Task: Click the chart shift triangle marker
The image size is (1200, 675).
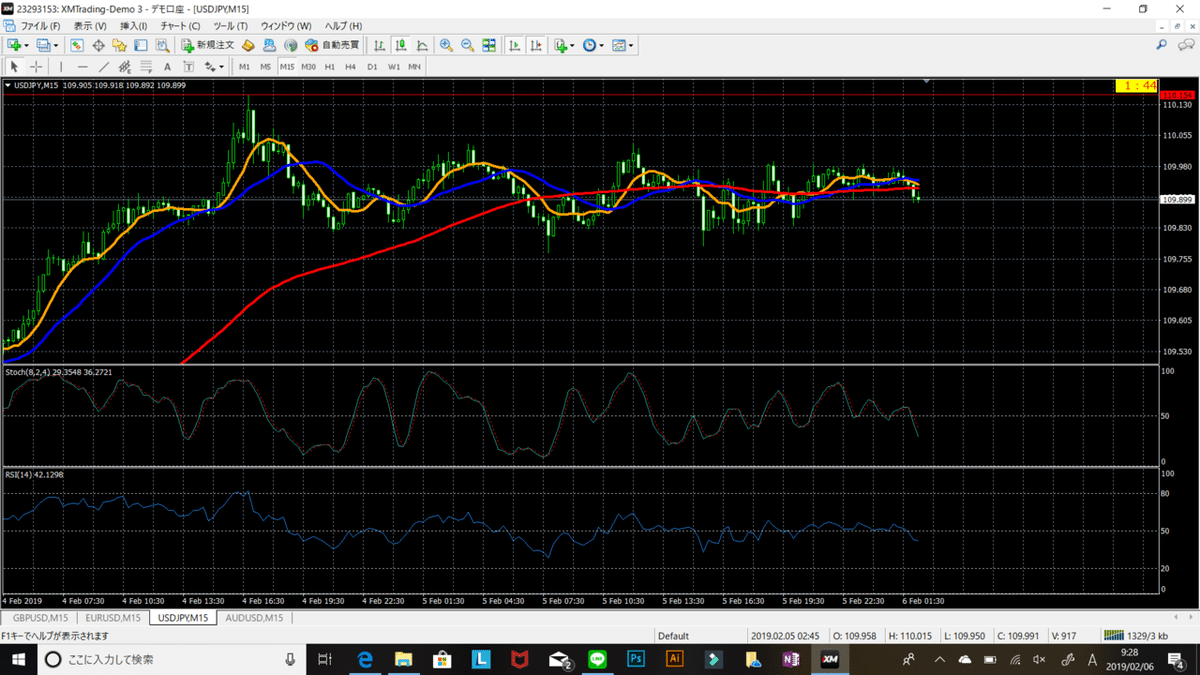Action: (927, 81)
